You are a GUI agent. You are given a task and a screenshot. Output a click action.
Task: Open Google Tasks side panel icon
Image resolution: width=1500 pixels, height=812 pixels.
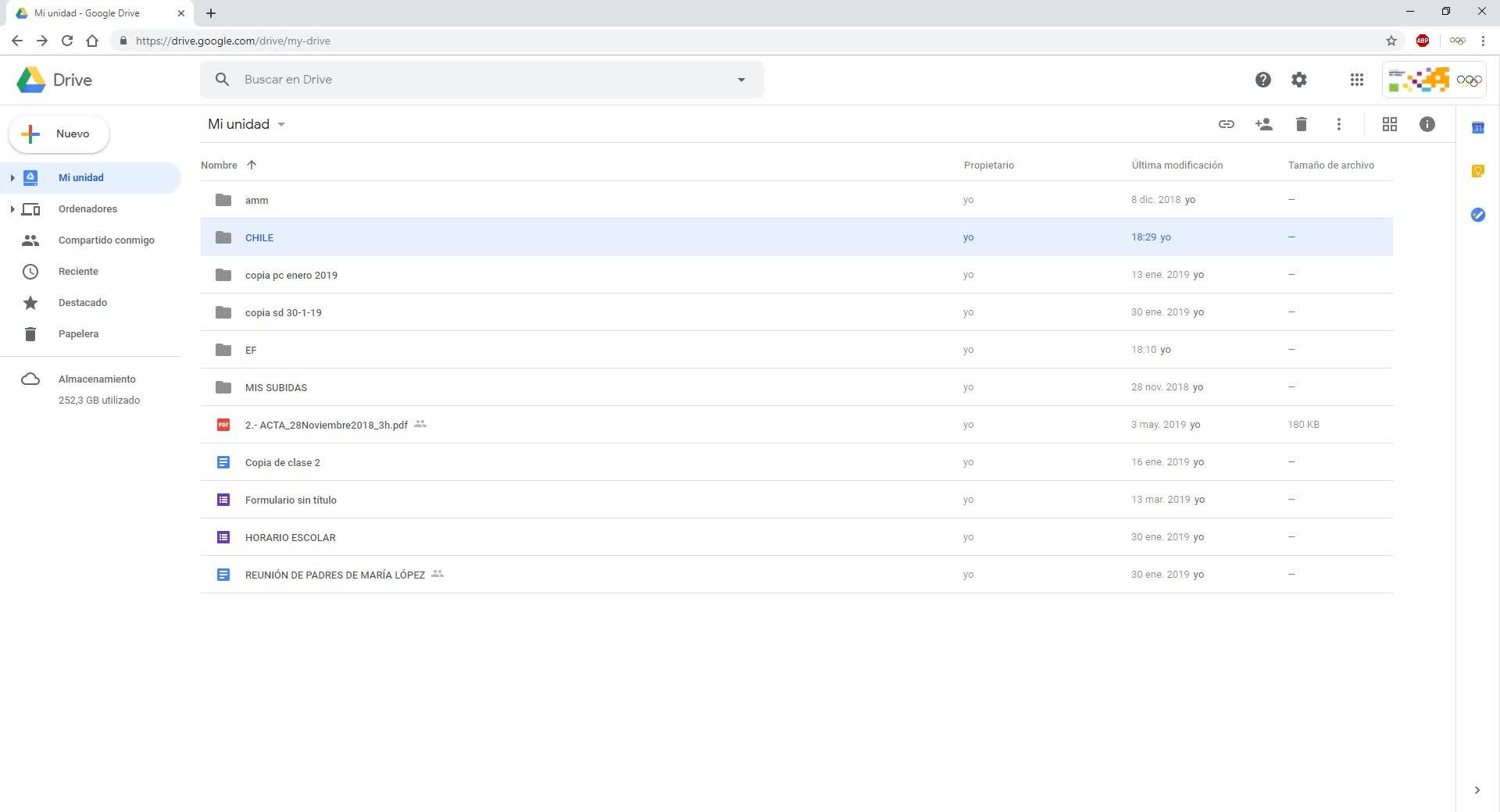coord(1477,215)
